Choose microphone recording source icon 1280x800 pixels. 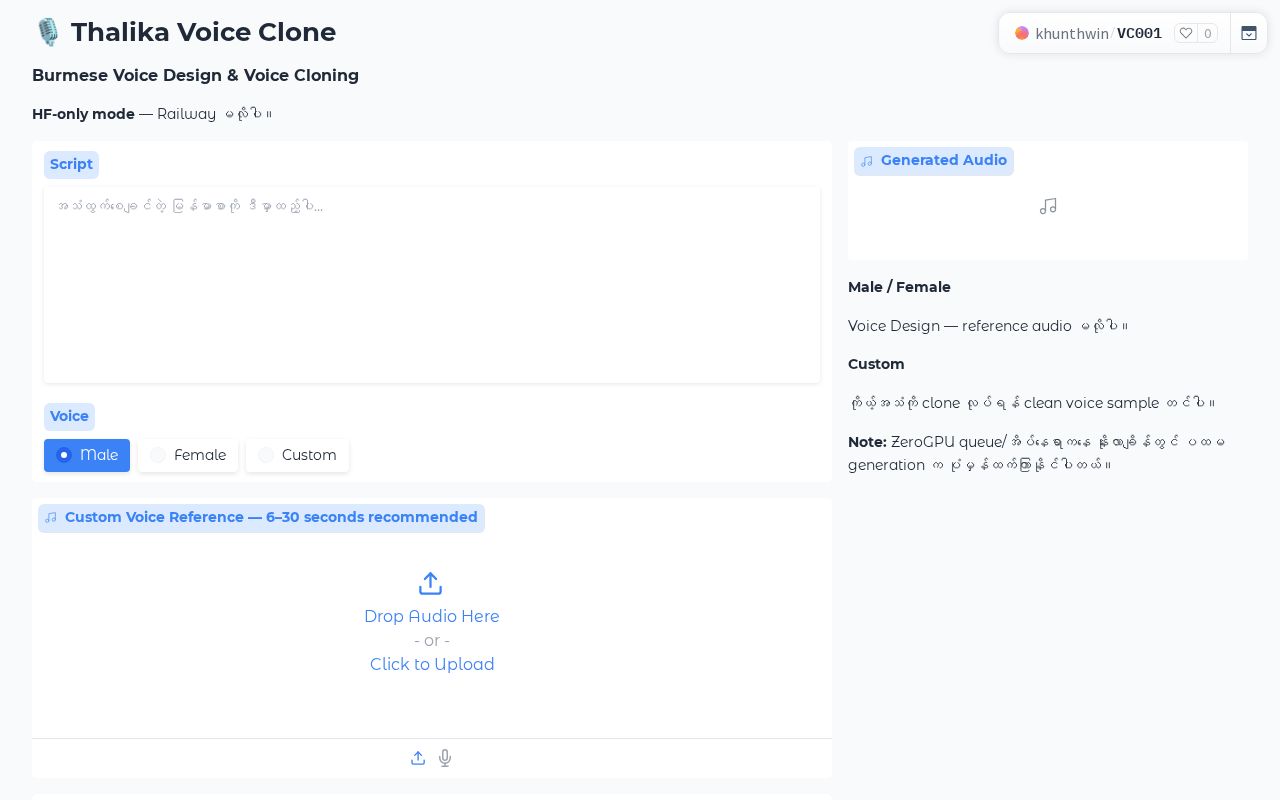pyautogui.click(x=445, y=758)
